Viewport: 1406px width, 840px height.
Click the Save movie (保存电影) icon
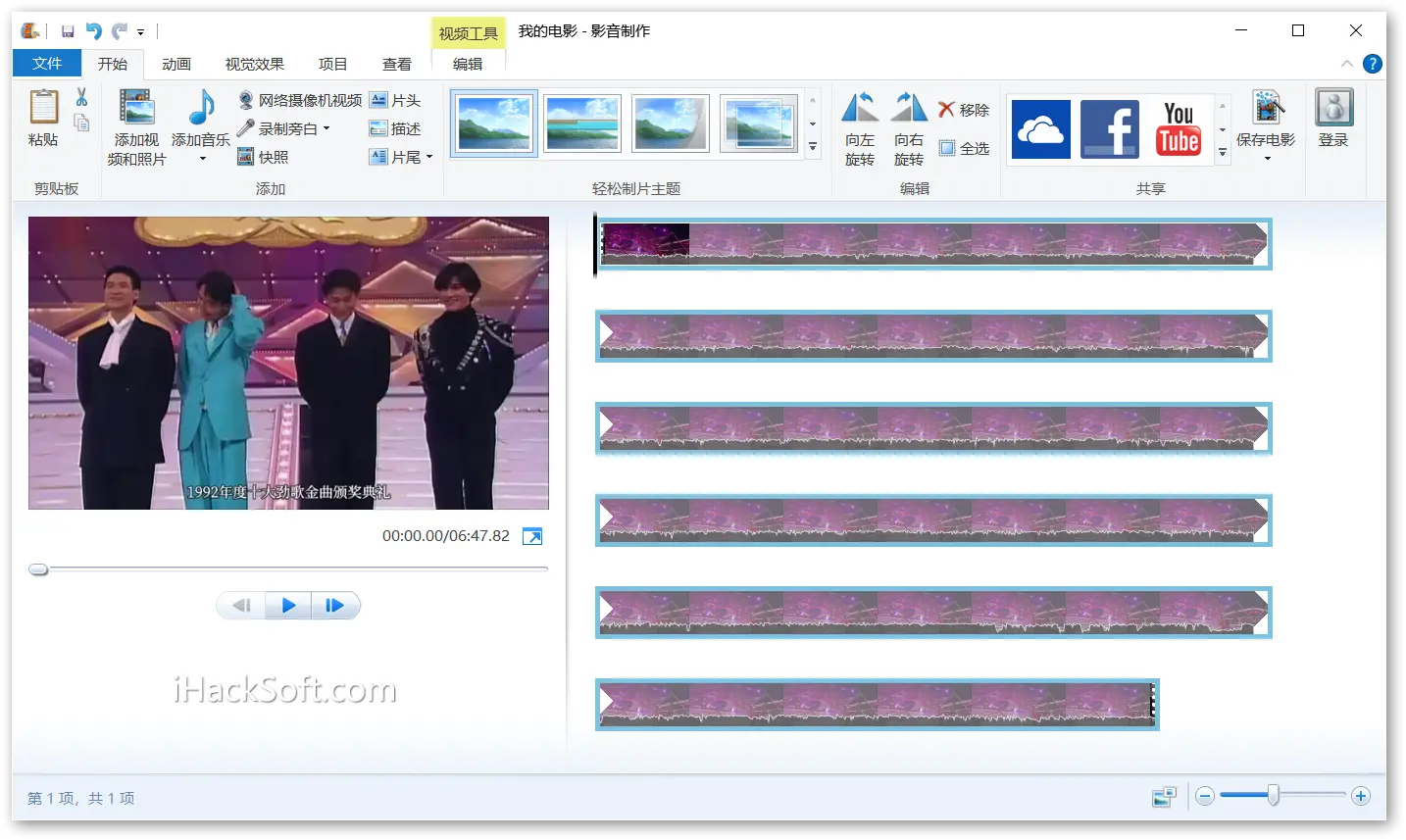tap(1268, 108)
